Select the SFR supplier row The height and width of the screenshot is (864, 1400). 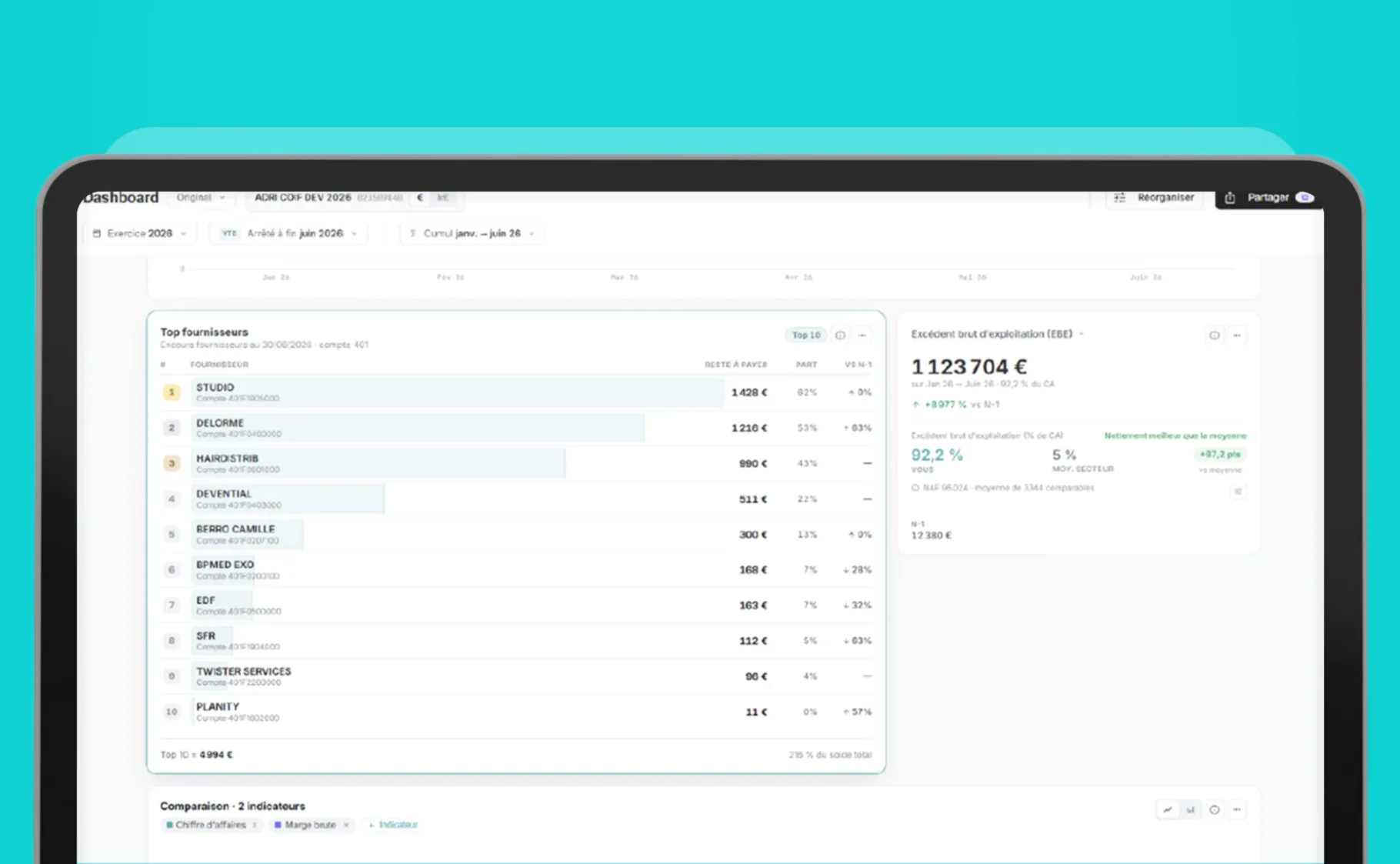[x=516, y=640]
